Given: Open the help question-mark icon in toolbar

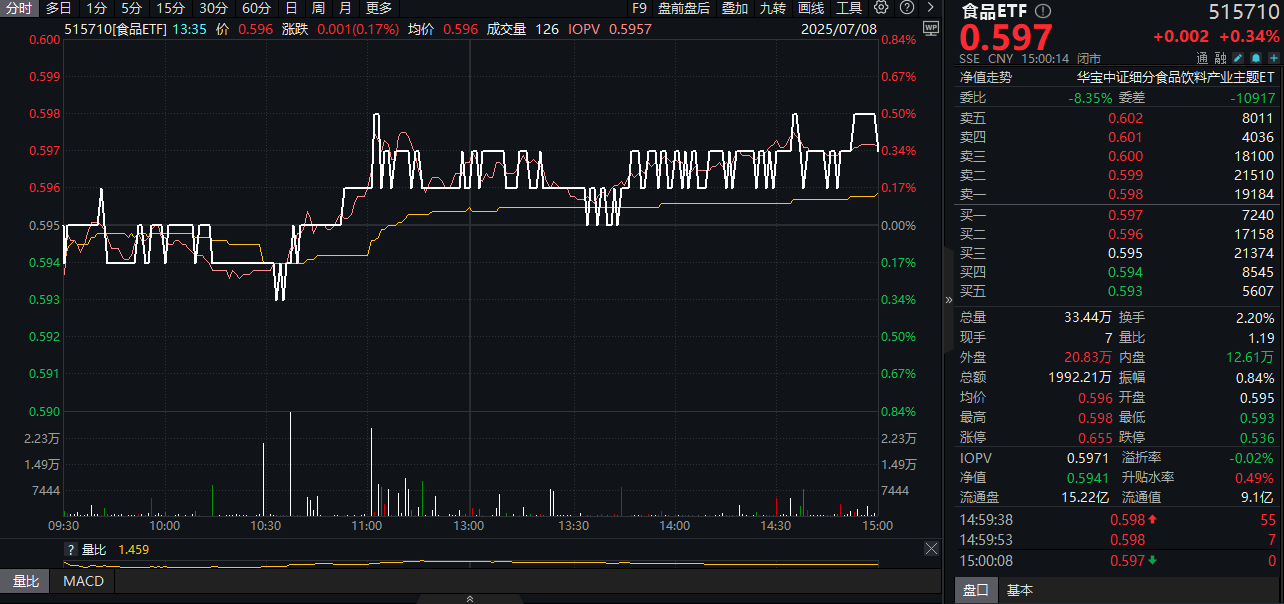Looking at the screenshot, I should point(906,9).
